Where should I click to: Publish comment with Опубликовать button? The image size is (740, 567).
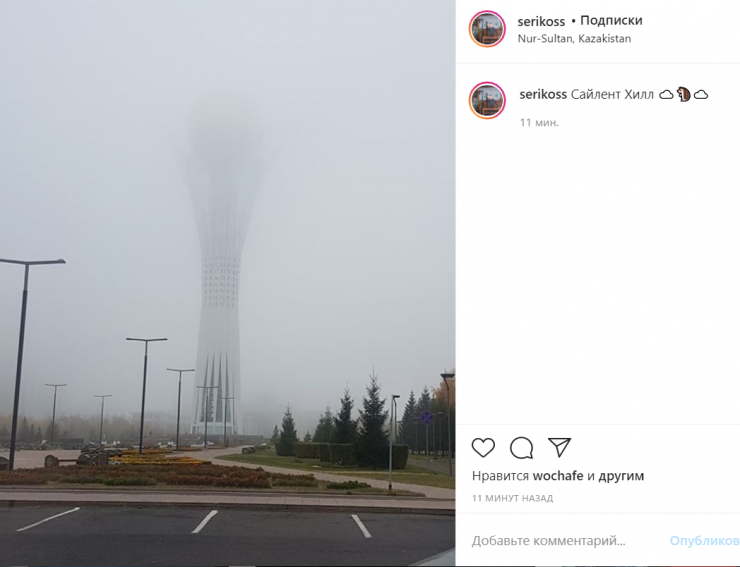point(705,541)
